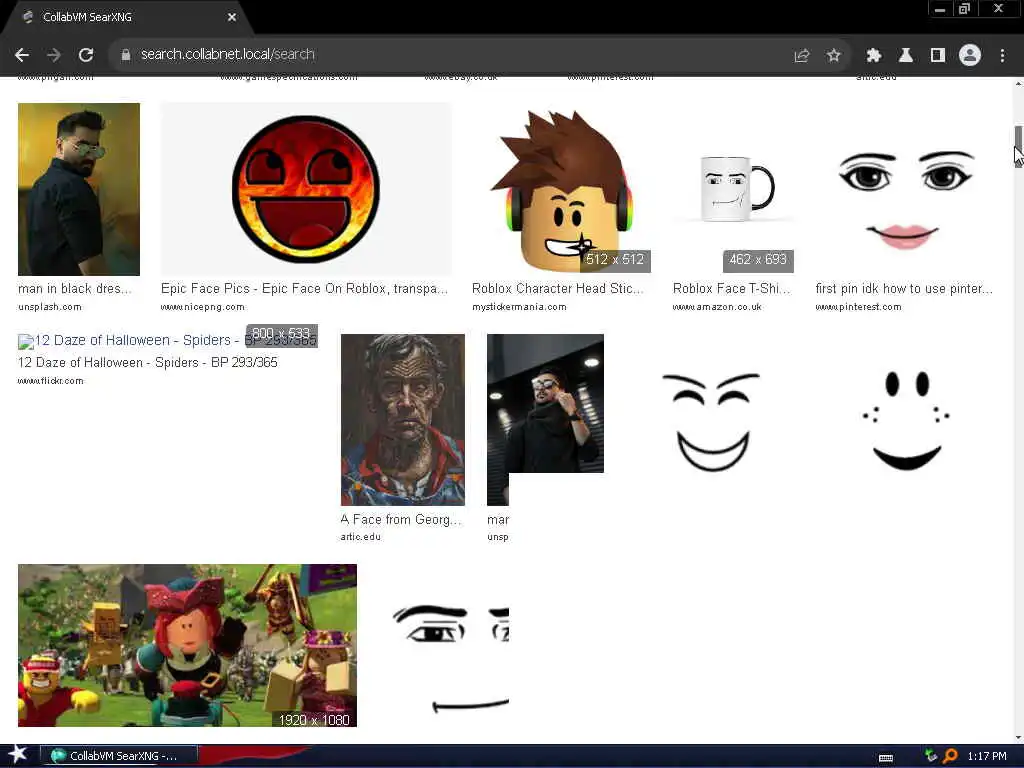
Task: Share this page via share icon
Action: (x=802, y=56)
